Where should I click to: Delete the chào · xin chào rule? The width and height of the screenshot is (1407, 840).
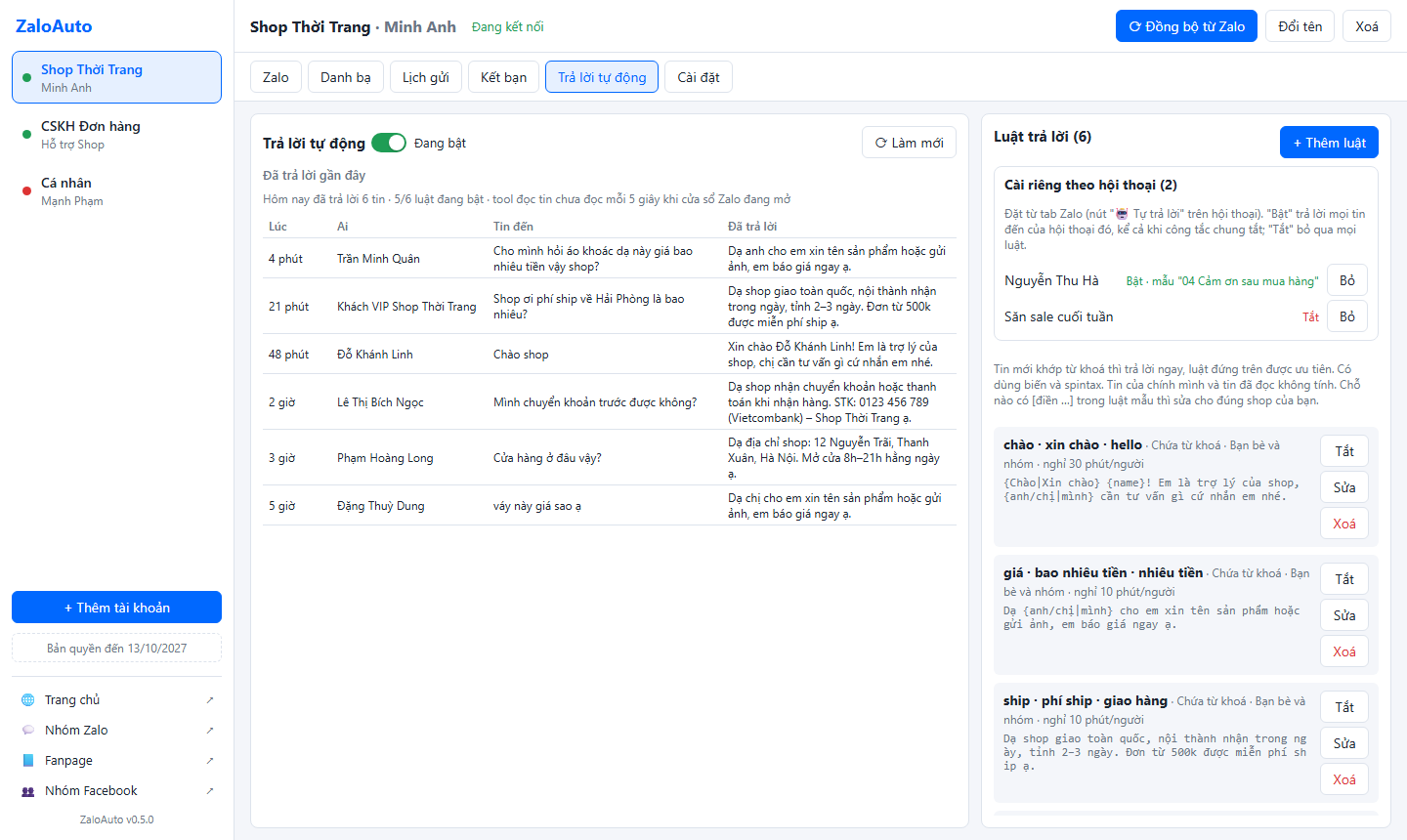click(x=1344, y=524)
